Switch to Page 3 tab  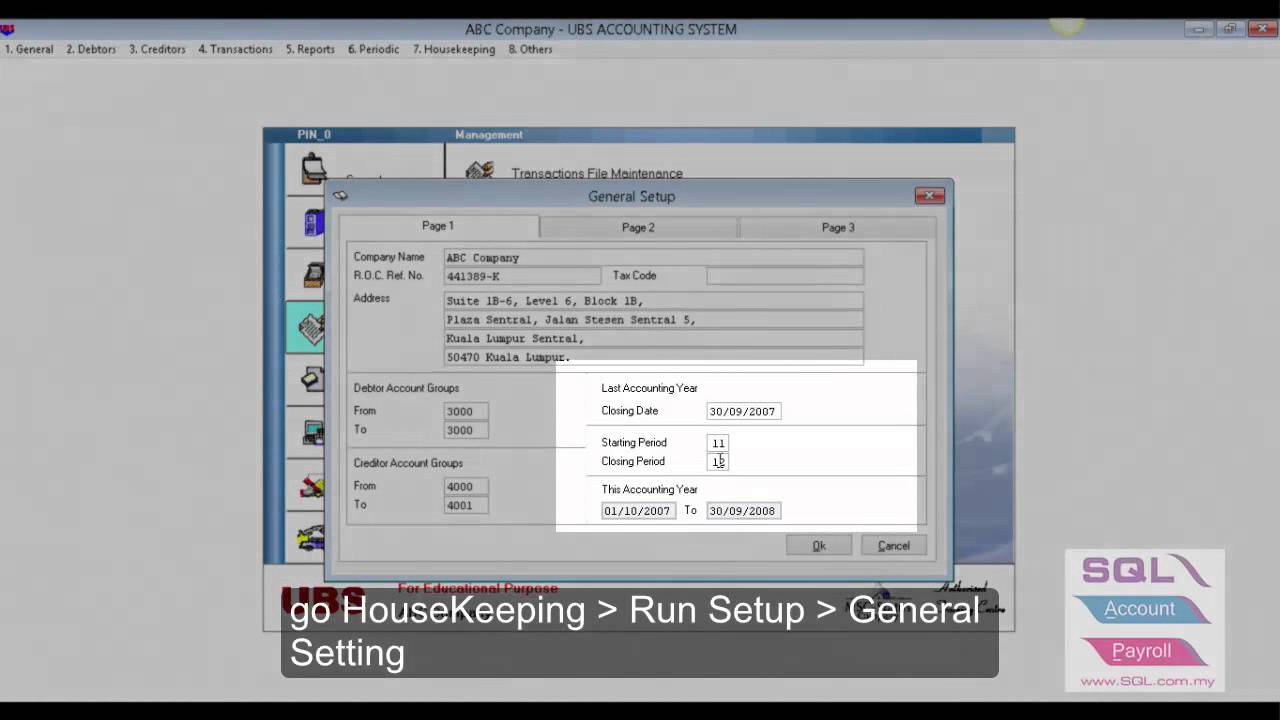[x=838, y=228]
